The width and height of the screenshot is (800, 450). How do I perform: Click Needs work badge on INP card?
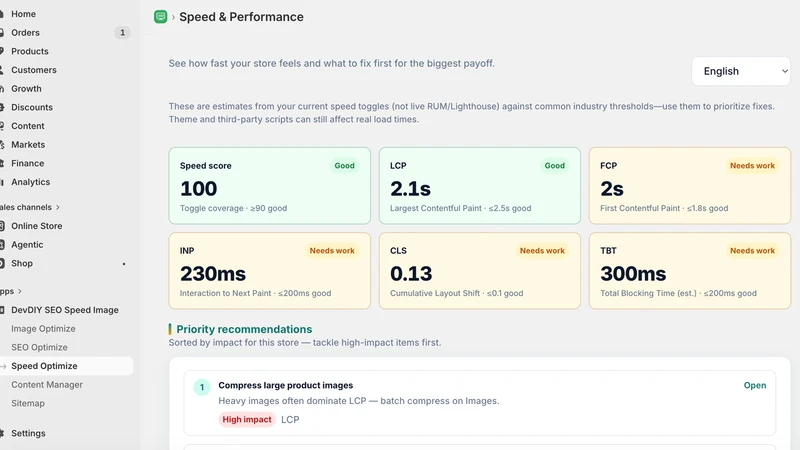(332, 251)
